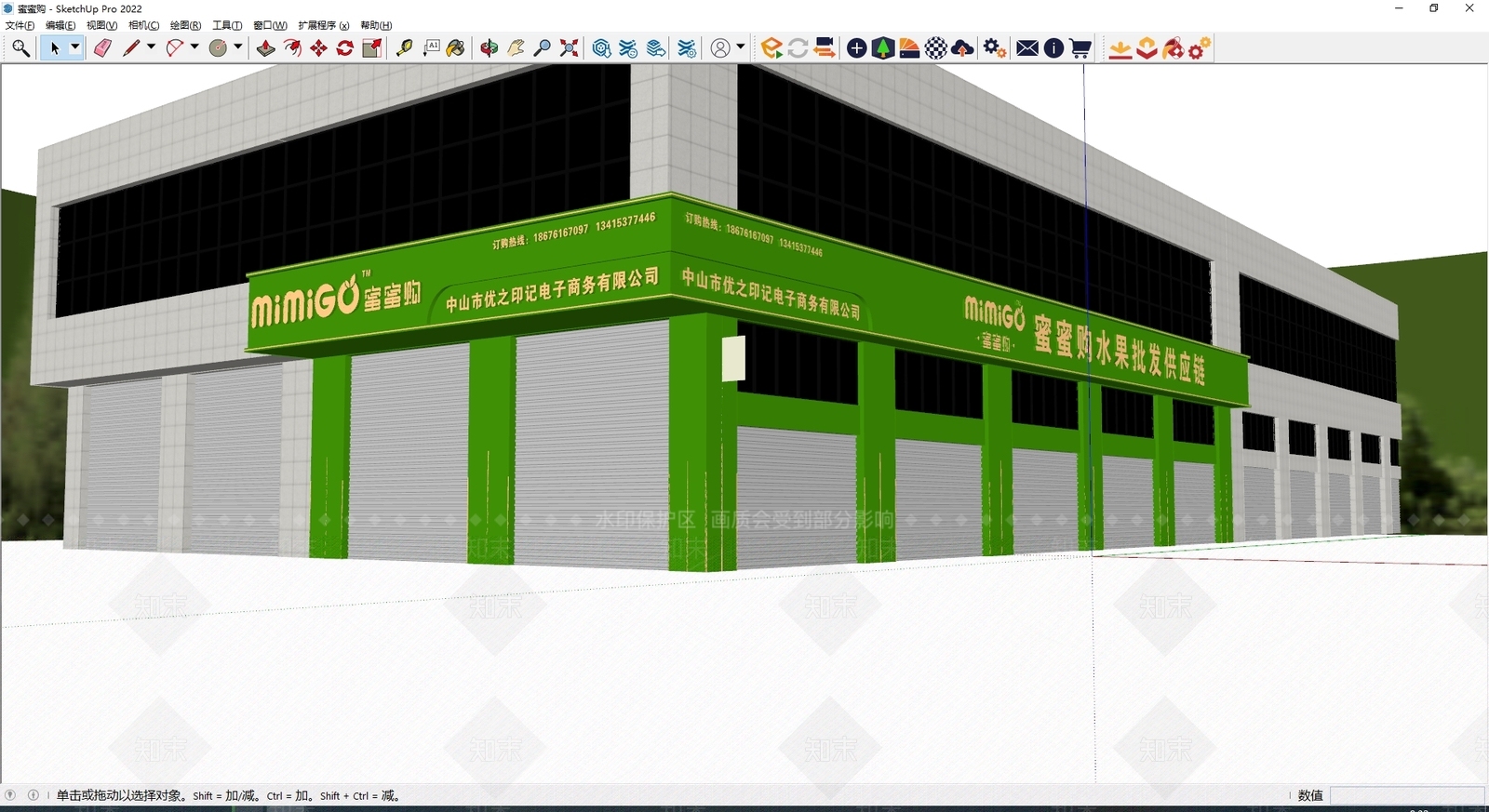Click the cloud upload icon
Screen dimensions: 1489x812
pos(963,48)
